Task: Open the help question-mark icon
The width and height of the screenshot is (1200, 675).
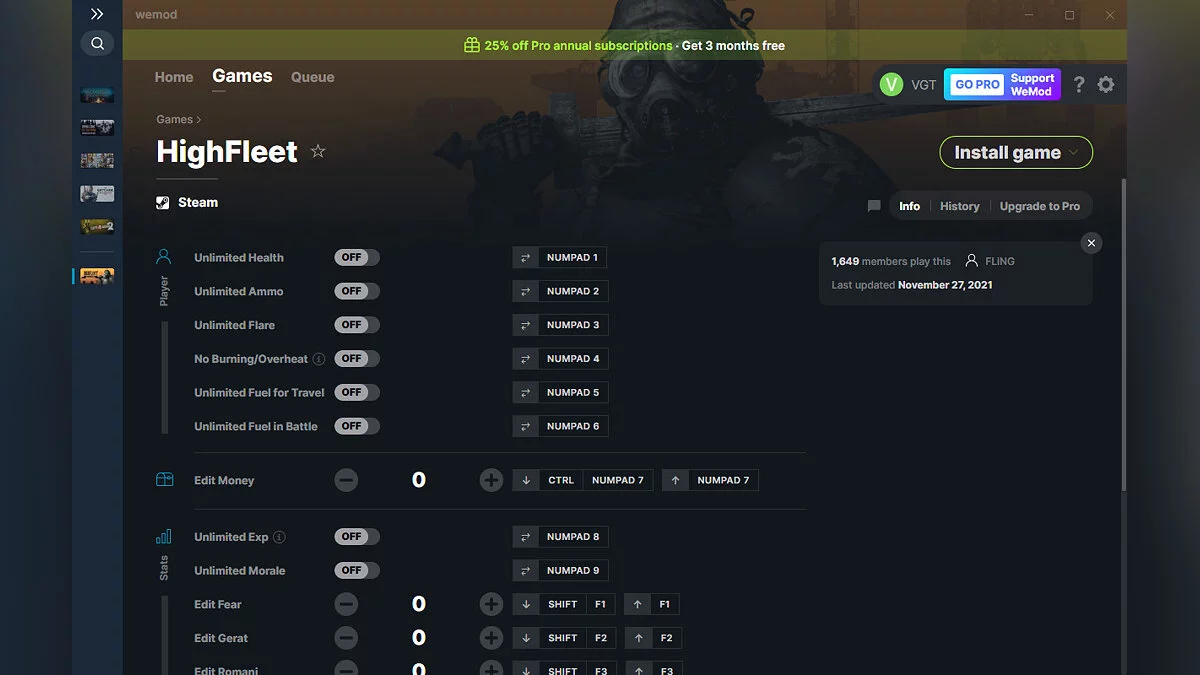Action: point(1078,85)
